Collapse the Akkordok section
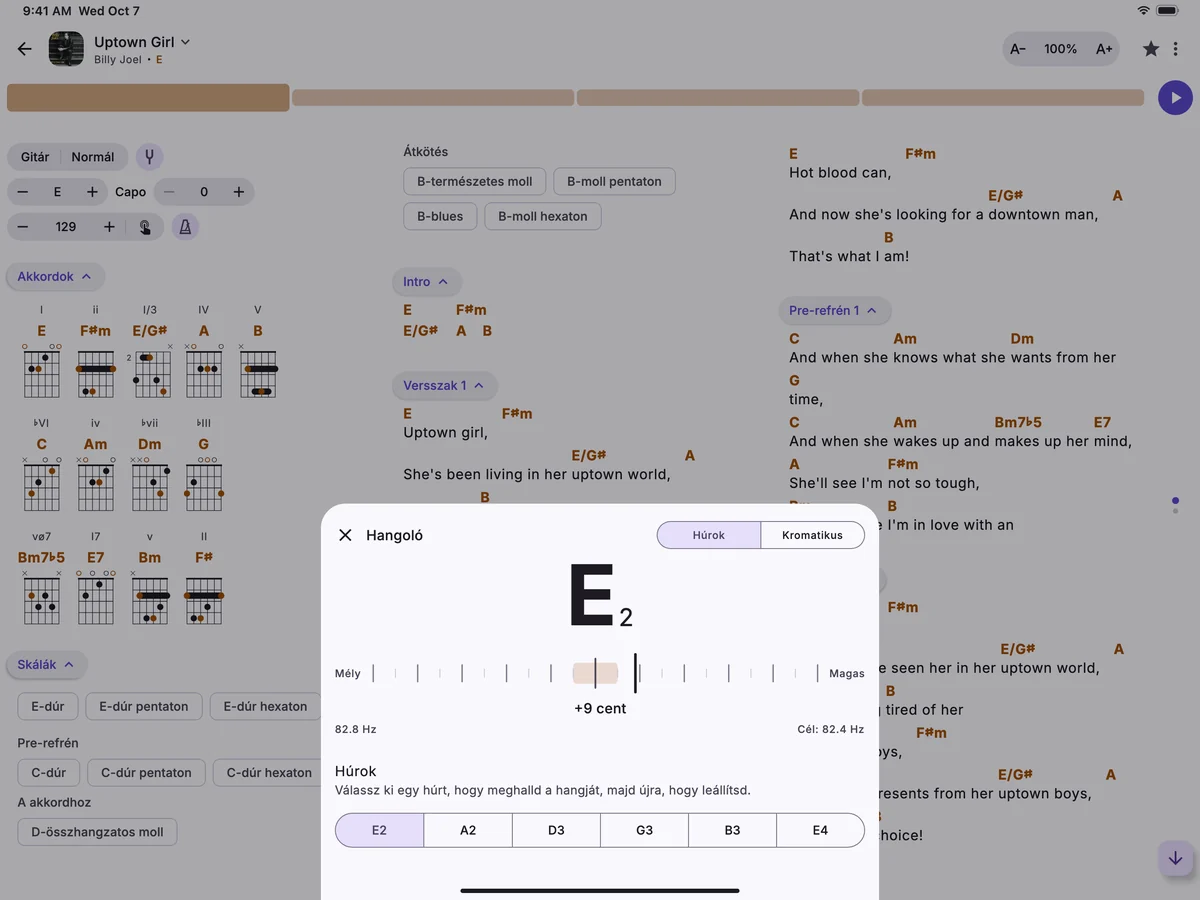1200x900 pixels. 55,277
